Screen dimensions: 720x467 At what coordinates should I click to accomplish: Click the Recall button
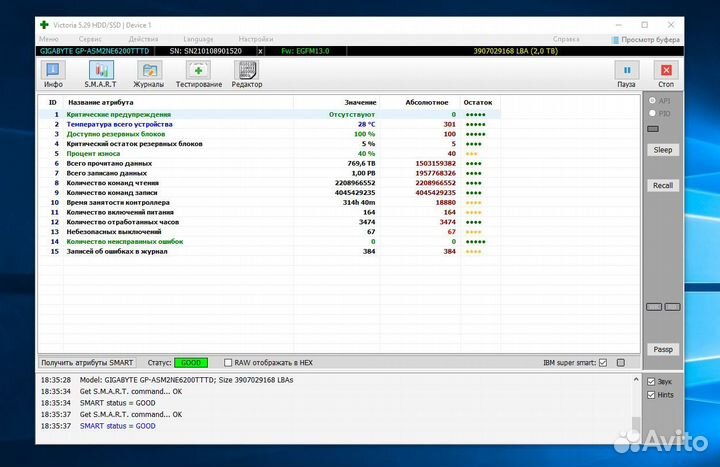[663, 186]
